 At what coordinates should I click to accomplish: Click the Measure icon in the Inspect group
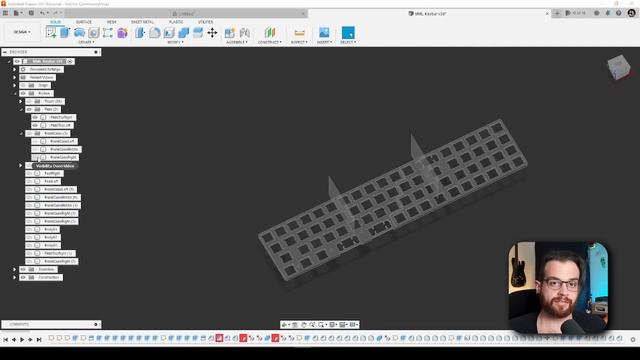(x=300, y=33)
